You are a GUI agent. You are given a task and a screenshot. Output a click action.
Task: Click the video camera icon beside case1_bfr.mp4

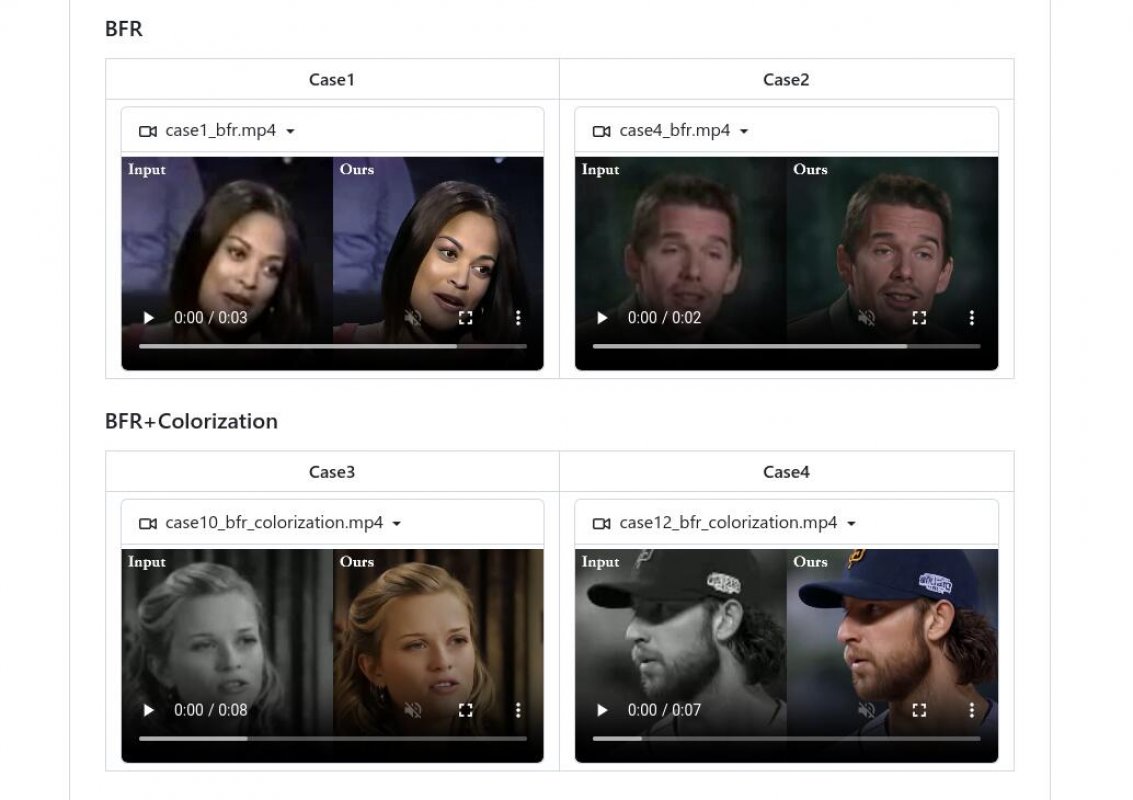point(148,130)
